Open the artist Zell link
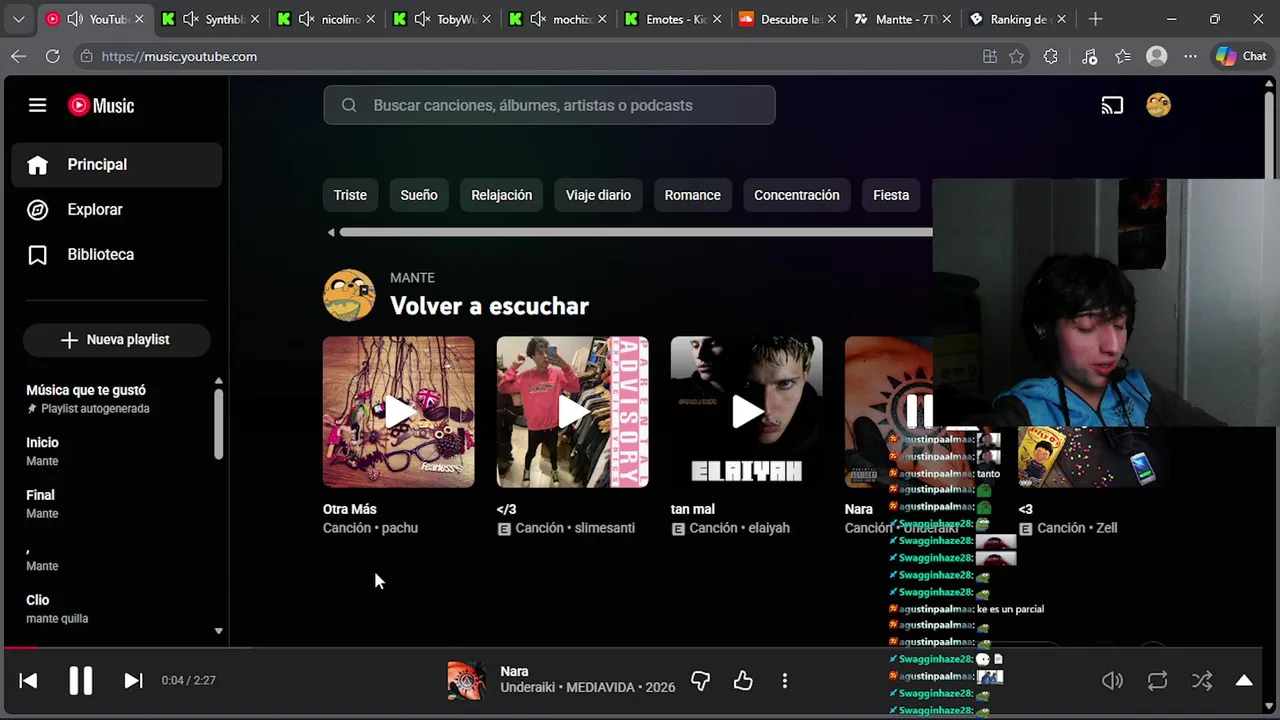This screenshot has height=720, width=1280. (x=1106, y=528)
